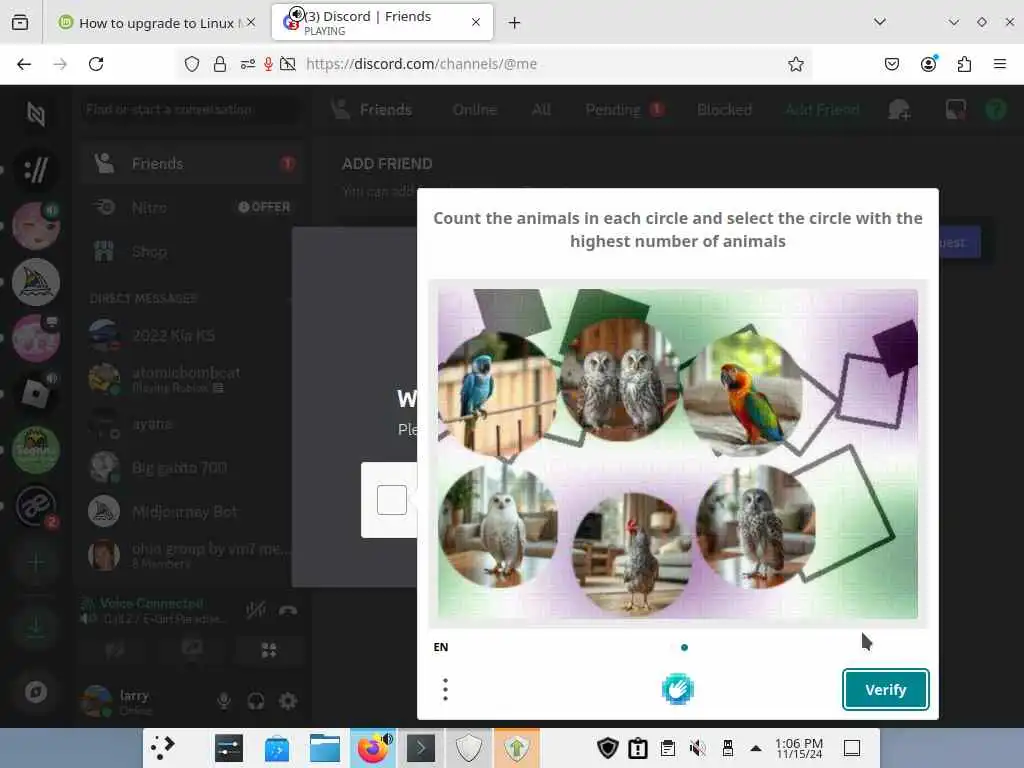Disconnect from the voice channel

coord(288,611)
